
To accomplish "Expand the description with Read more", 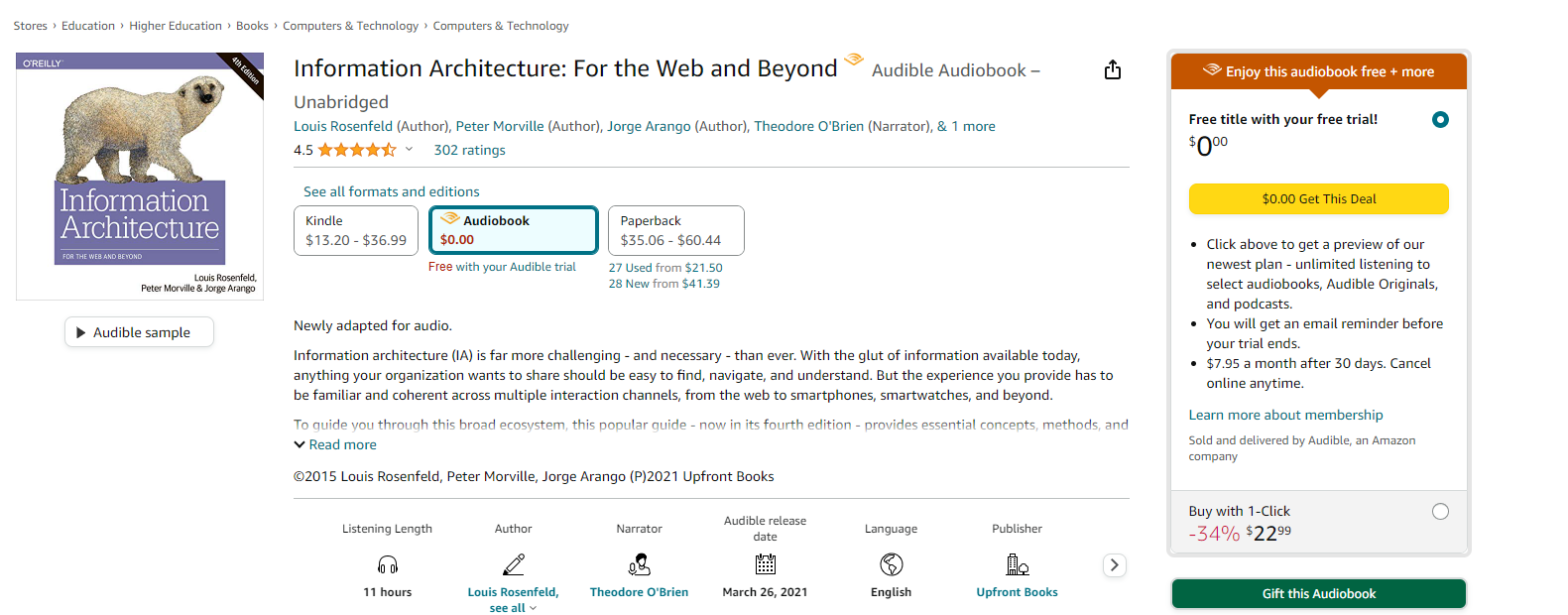I will (x=335, y=444).
